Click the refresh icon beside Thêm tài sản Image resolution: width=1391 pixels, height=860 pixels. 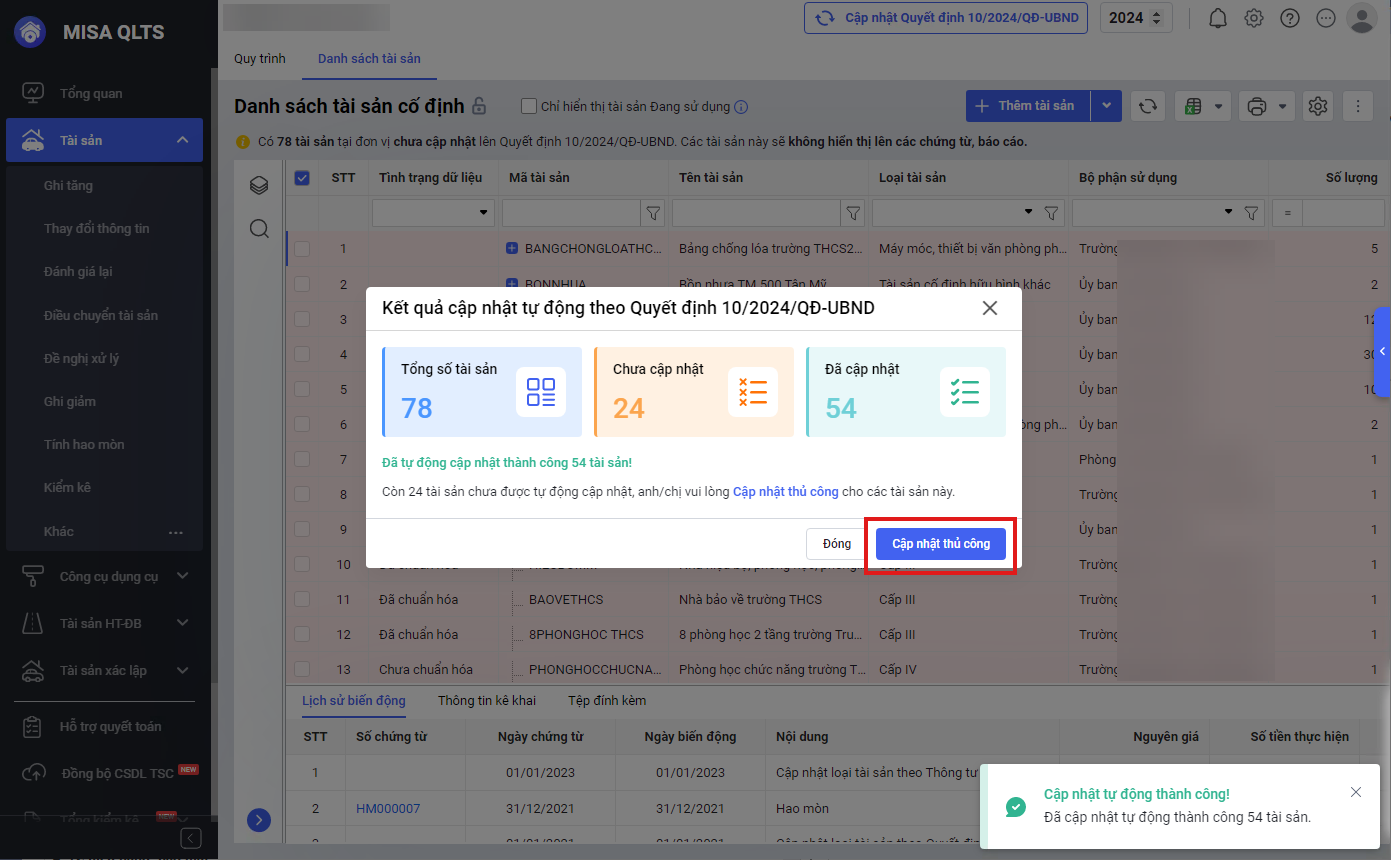[1148, 106]
